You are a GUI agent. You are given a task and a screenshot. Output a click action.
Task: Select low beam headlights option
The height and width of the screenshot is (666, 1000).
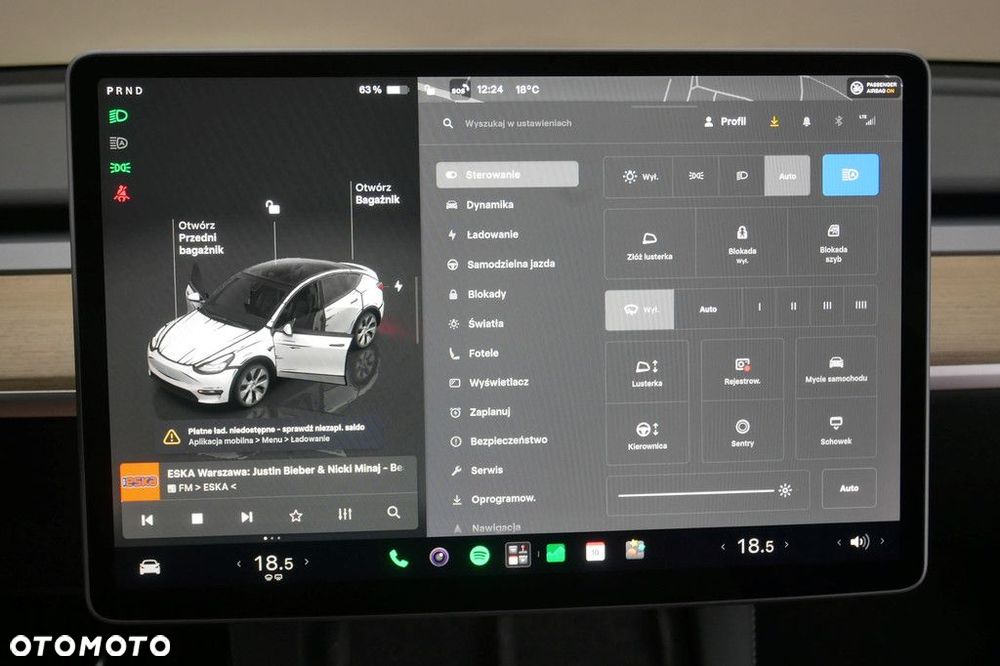(742, 175)
